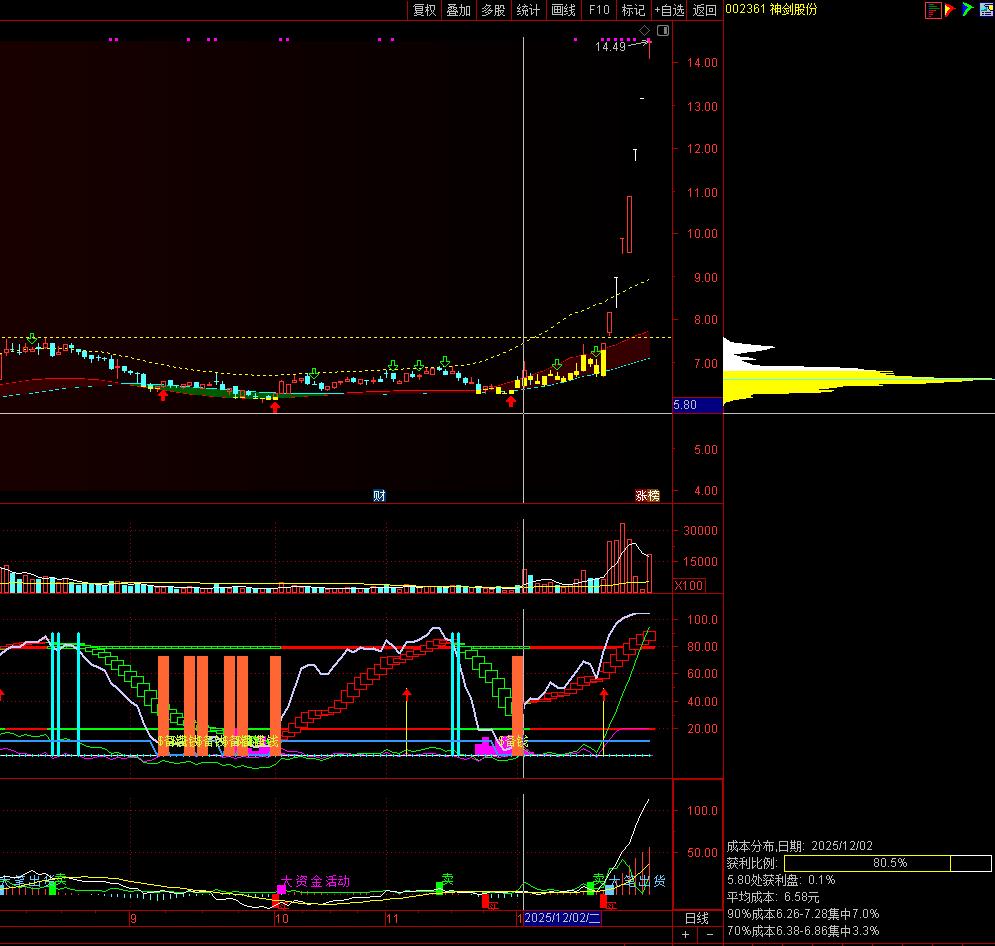Click the blue picture icon at top right
995x946 pixels.
(984, 10)
